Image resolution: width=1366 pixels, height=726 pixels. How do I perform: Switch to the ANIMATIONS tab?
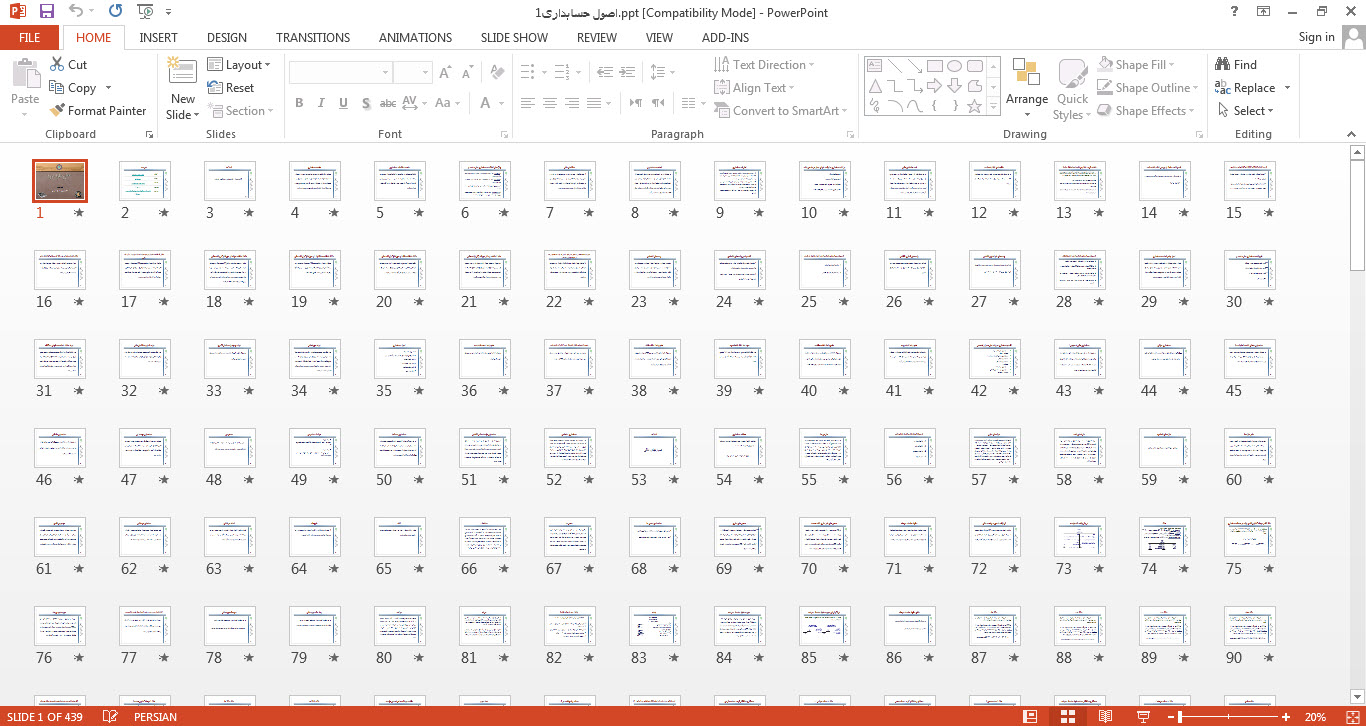[x=415, y=37]
